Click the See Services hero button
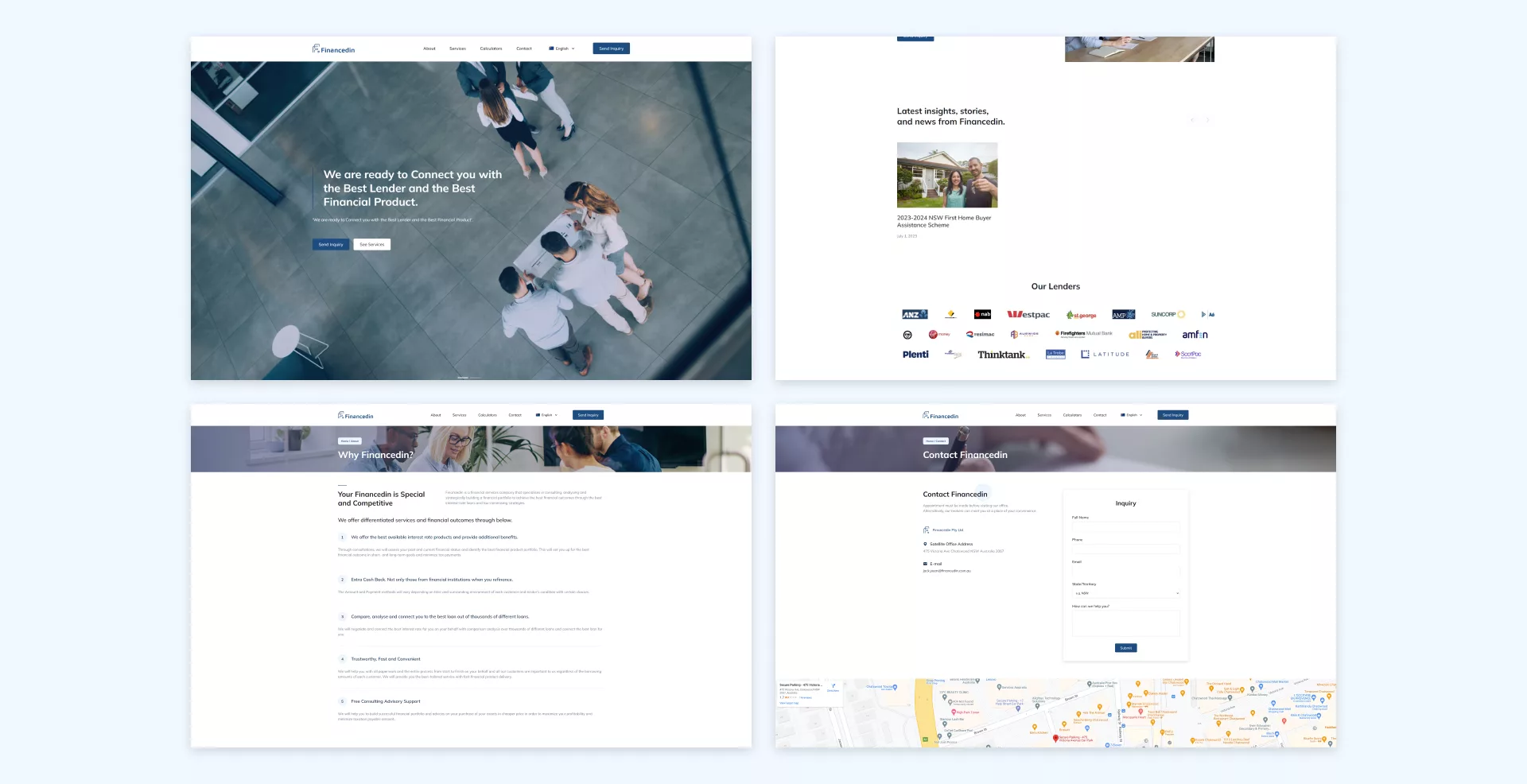The image size is (1527, 784). pyautogui.click(x=372, y=245)
